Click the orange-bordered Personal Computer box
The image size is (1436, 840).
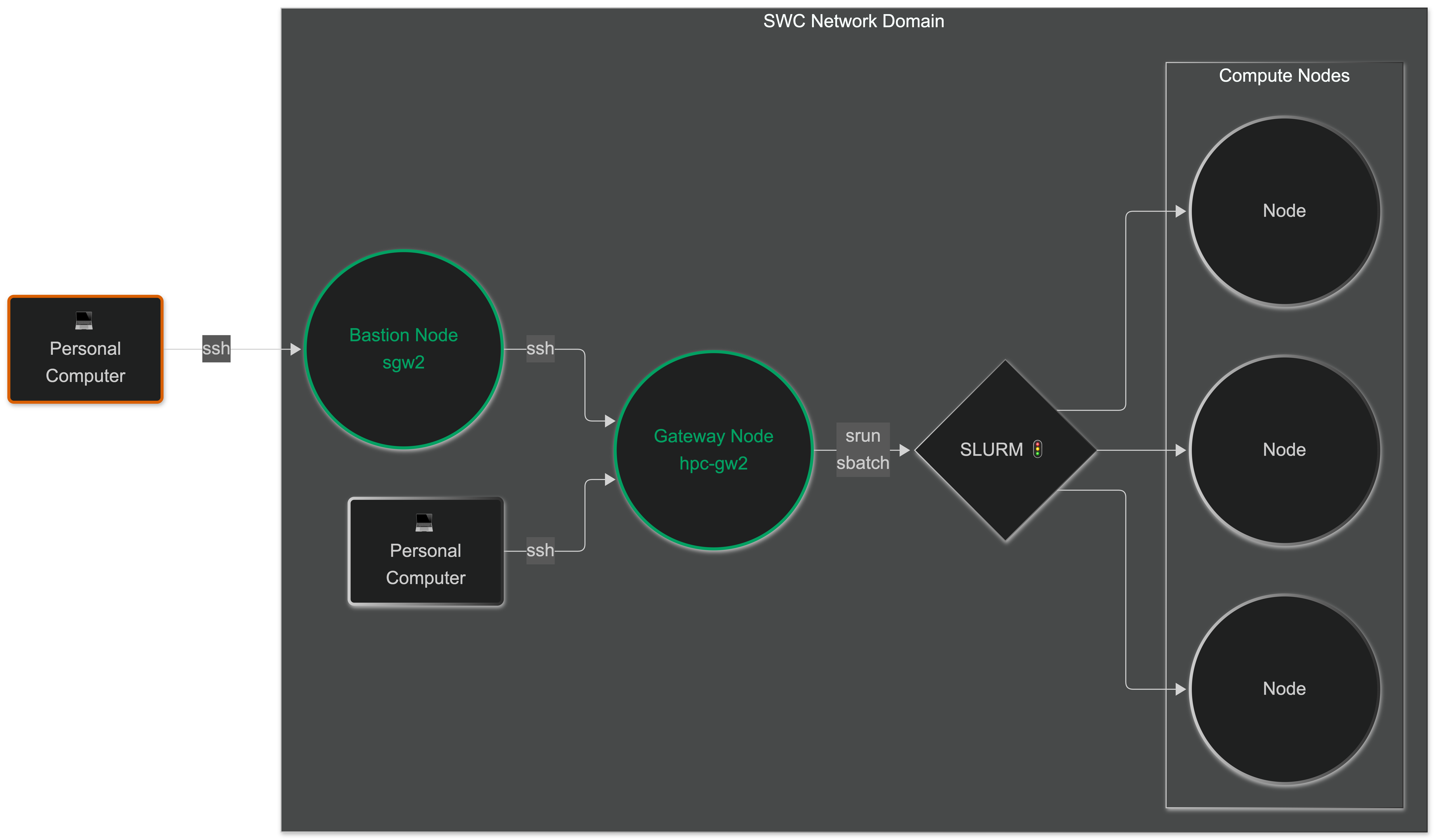tap(86, 349)
